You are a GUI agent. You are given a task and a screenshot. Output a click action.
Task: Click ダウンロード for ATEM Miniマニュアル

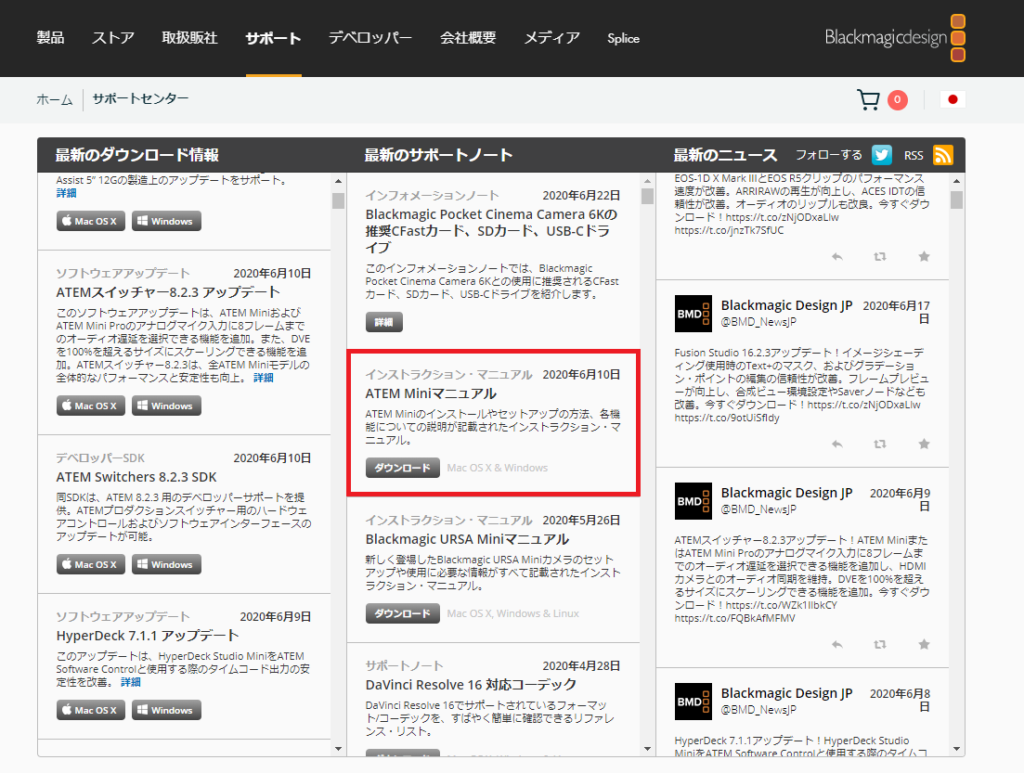(x=402, y=467)
